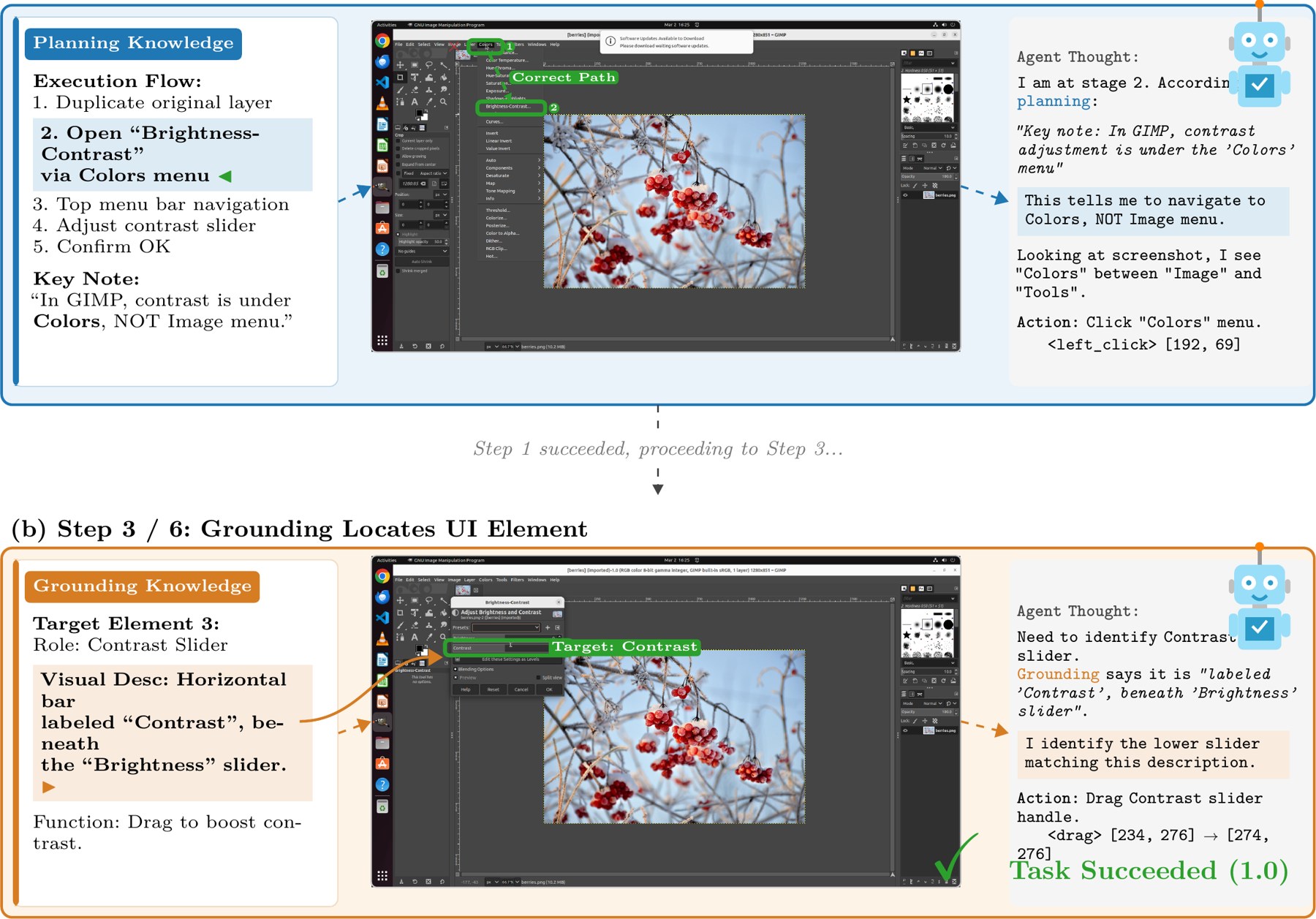1316x919 pixels.
Task: Enable Delete cropped pixels in top screenshot
Action: (398, 148)
